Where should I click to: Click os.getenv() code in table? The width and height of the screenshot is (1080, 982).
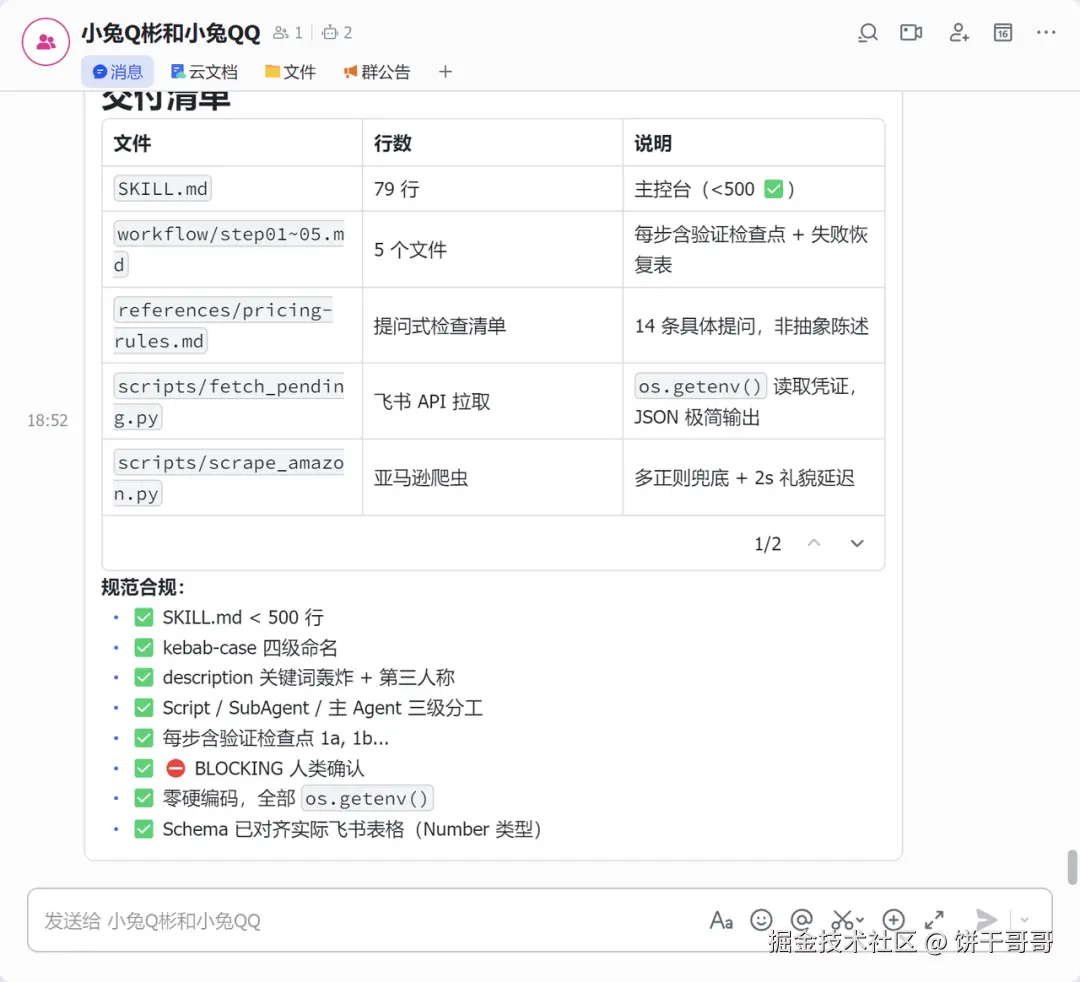click(700, 386)
